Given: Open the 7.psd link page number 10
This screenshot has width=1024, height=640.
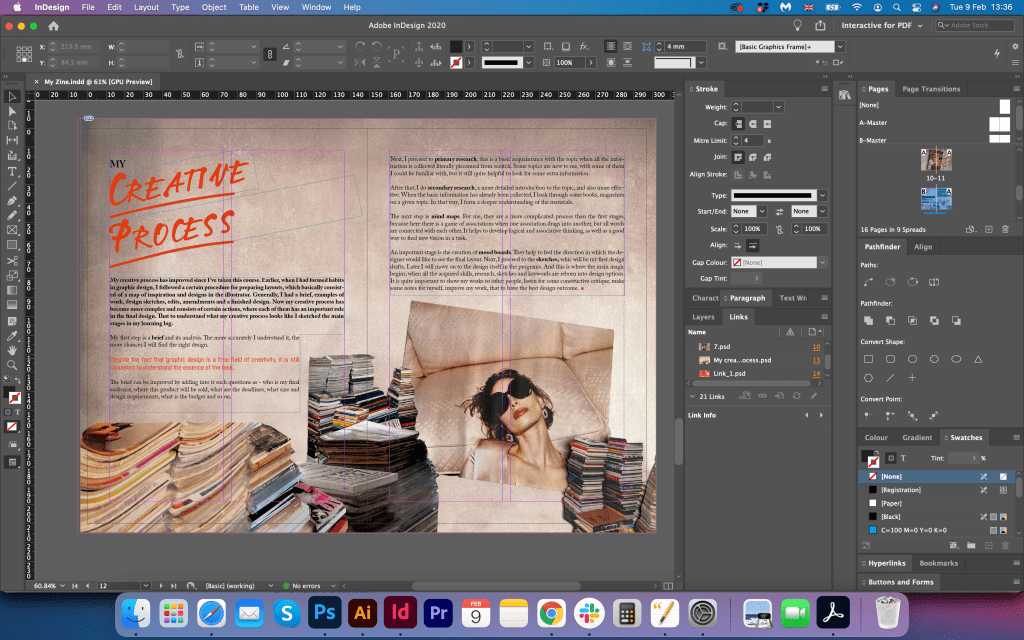Looking at the screenshot, I should click(816, 346).
